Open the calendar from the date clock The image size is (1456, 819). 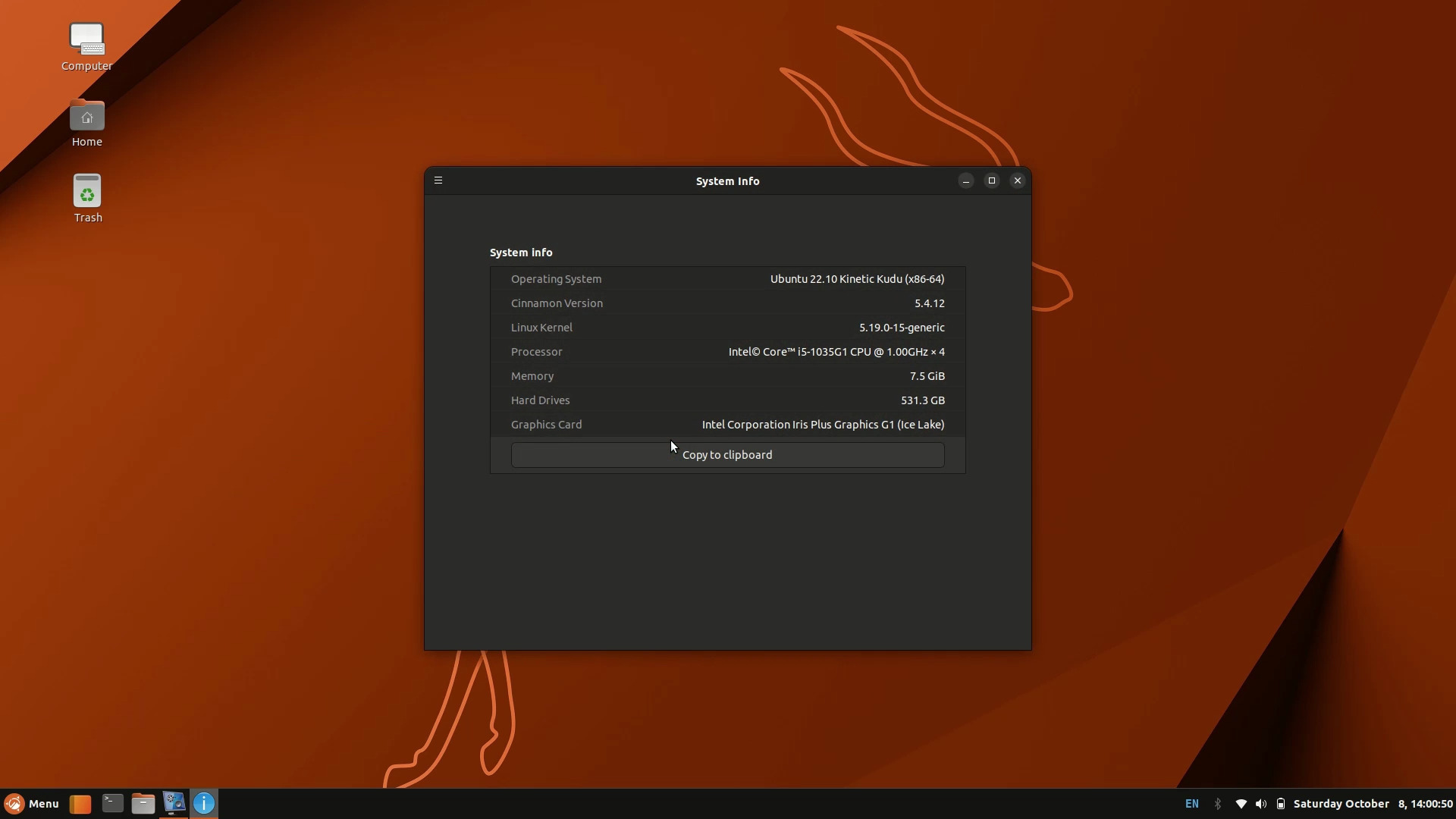pyautogui.click(x=1373, y=804)
